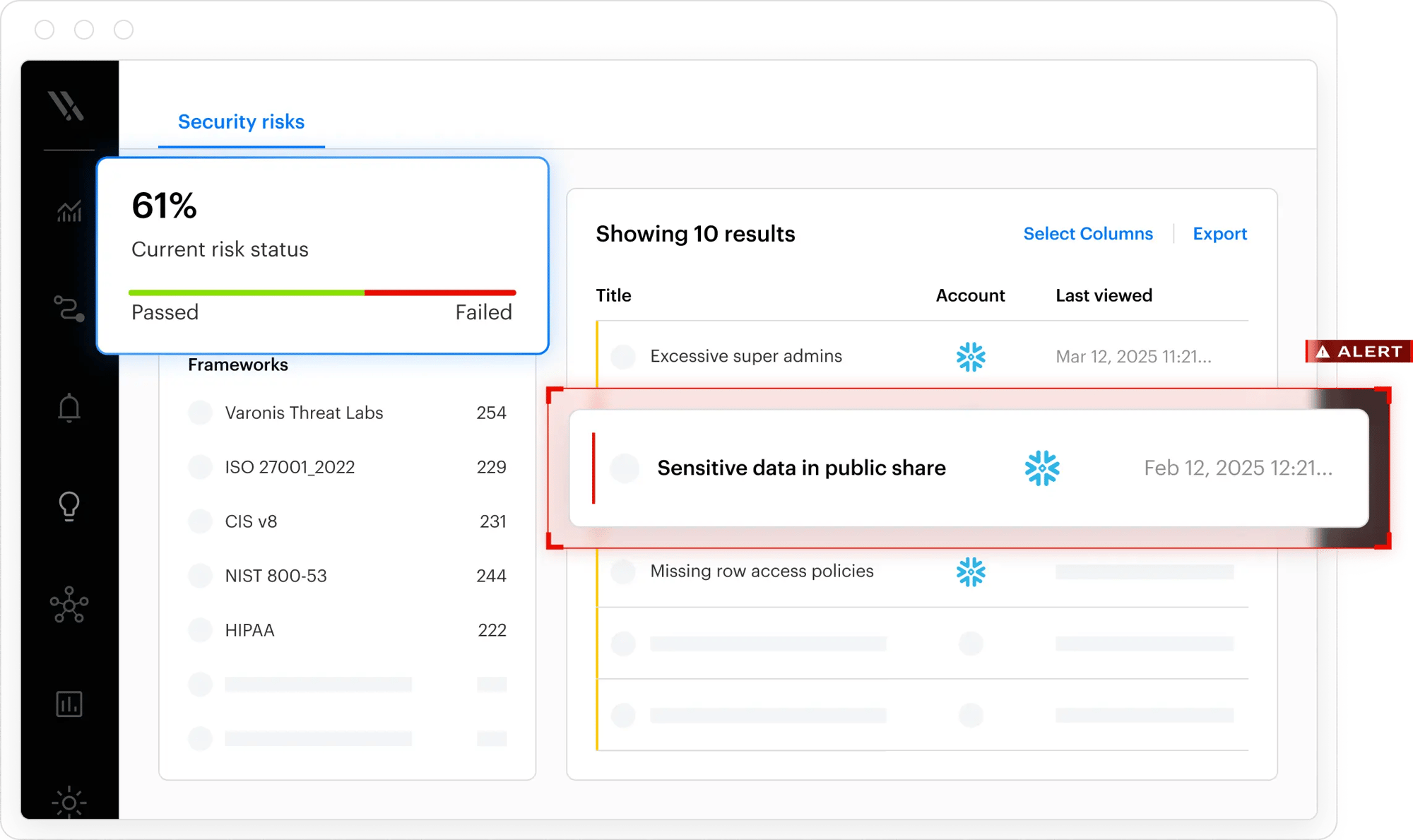The height and width of the screenshot is (840, 1413).
Task: Click the Passed/Failed risk status bar
Action: click(322, 292)
